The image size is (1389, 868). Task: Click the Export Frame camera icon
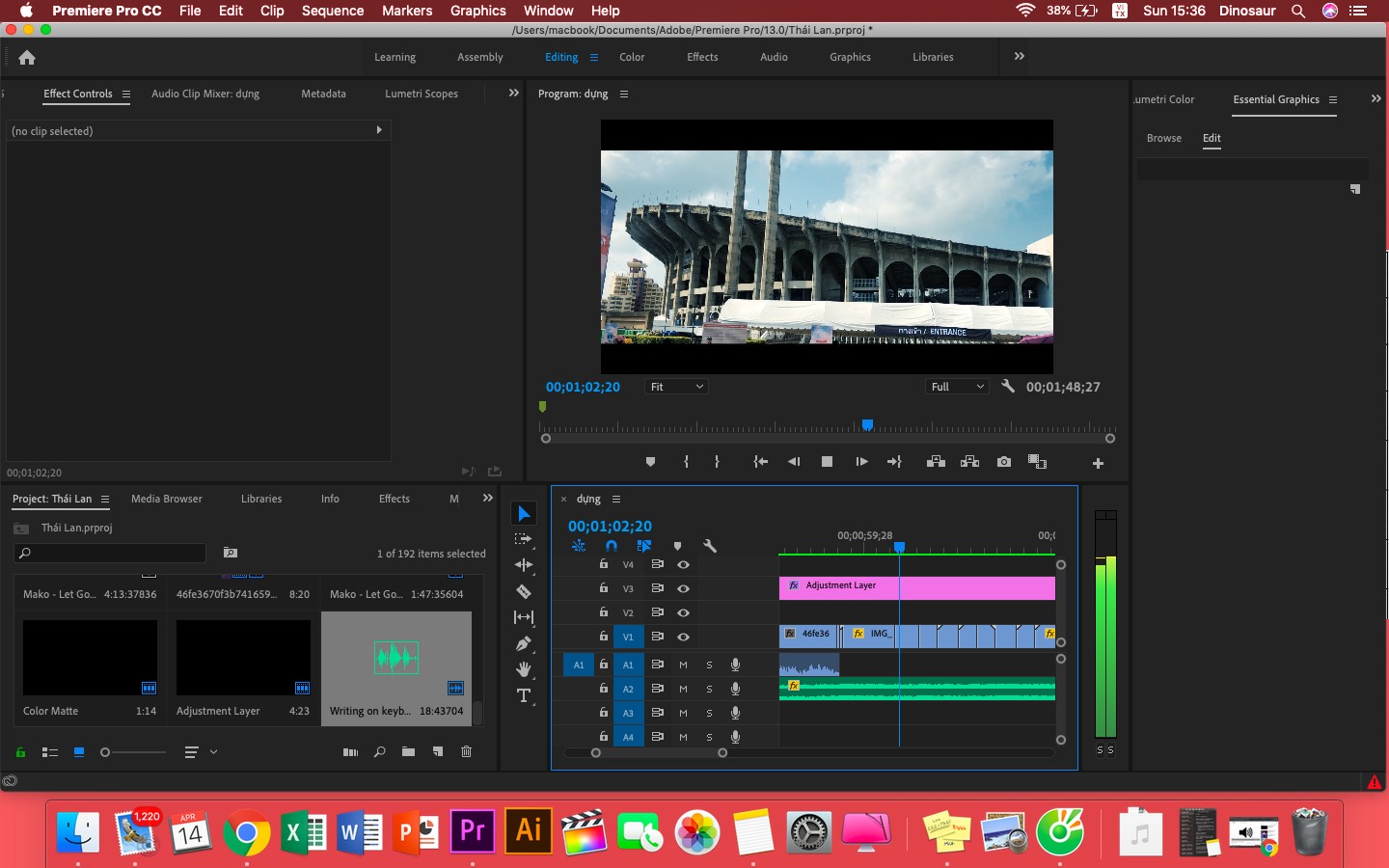[x=1004, y=462]
